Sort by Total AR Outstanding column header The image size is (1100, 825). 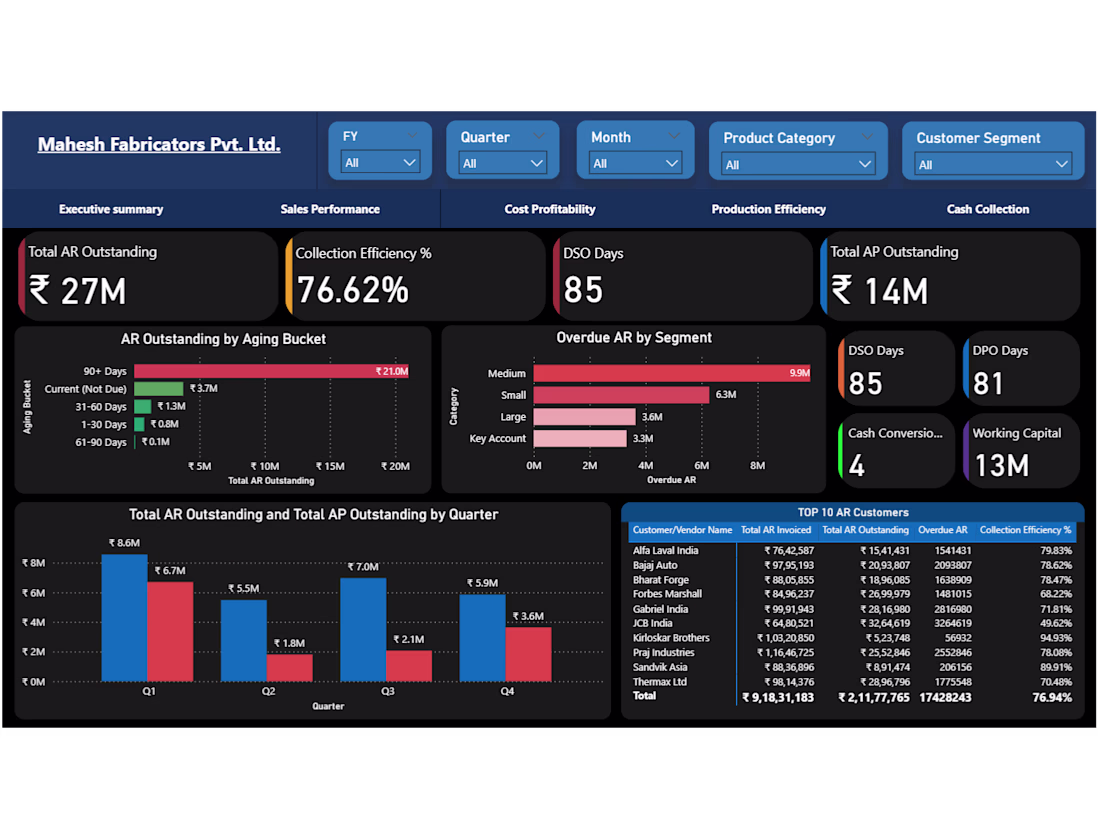[865, 530]
